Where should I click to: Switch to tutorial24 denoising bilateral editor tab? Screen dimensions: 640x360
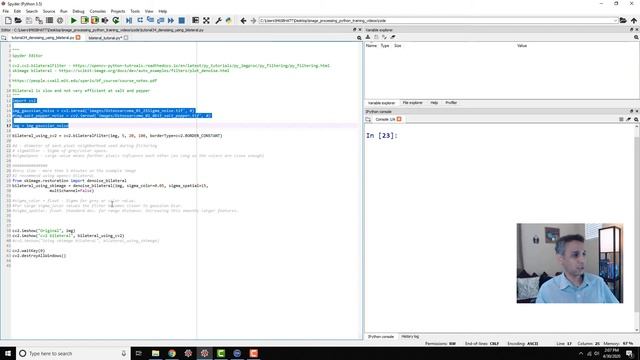[42, 38]
